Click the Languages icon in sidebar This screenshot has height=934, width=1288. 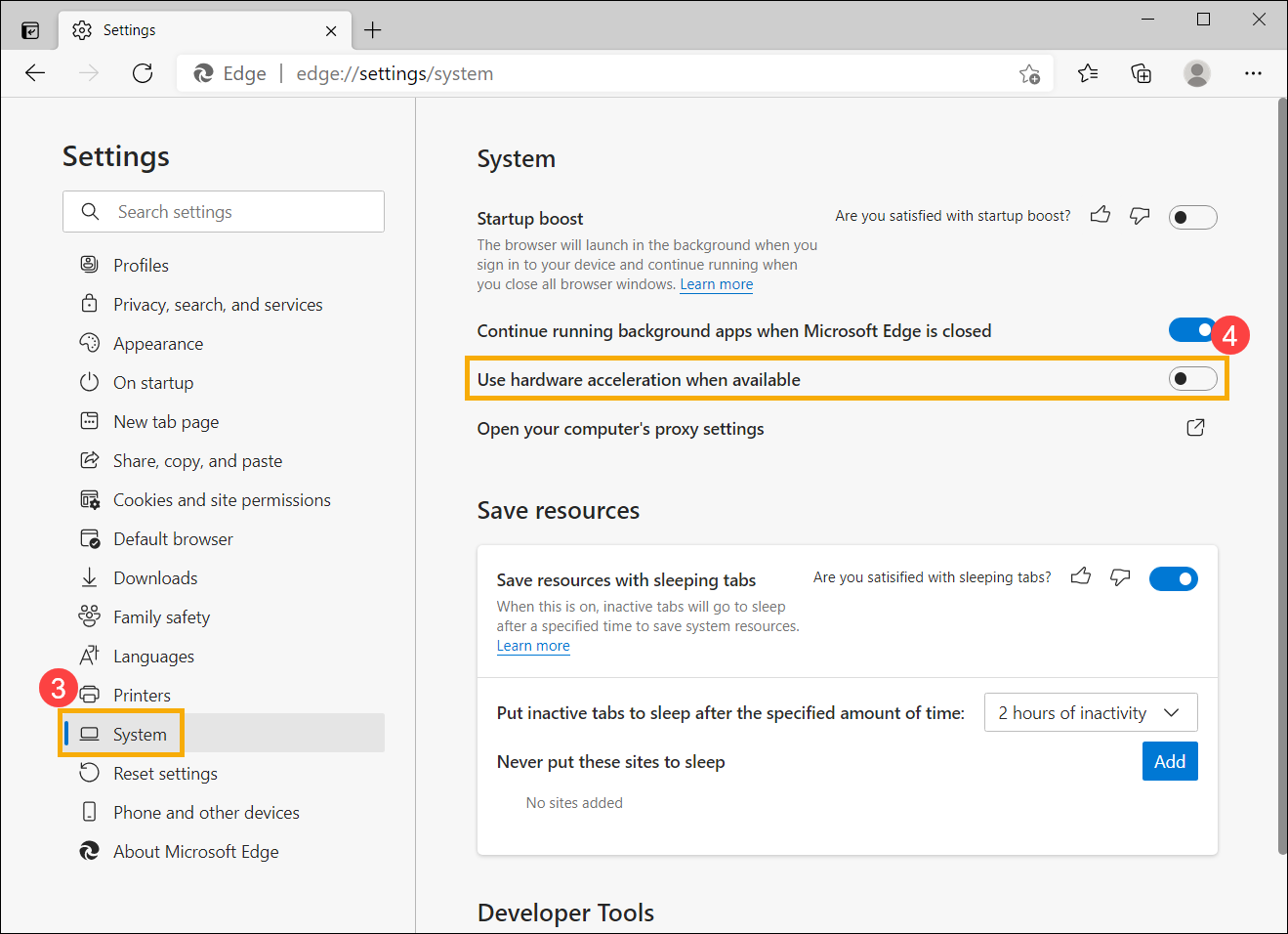[x=89, y=655]
